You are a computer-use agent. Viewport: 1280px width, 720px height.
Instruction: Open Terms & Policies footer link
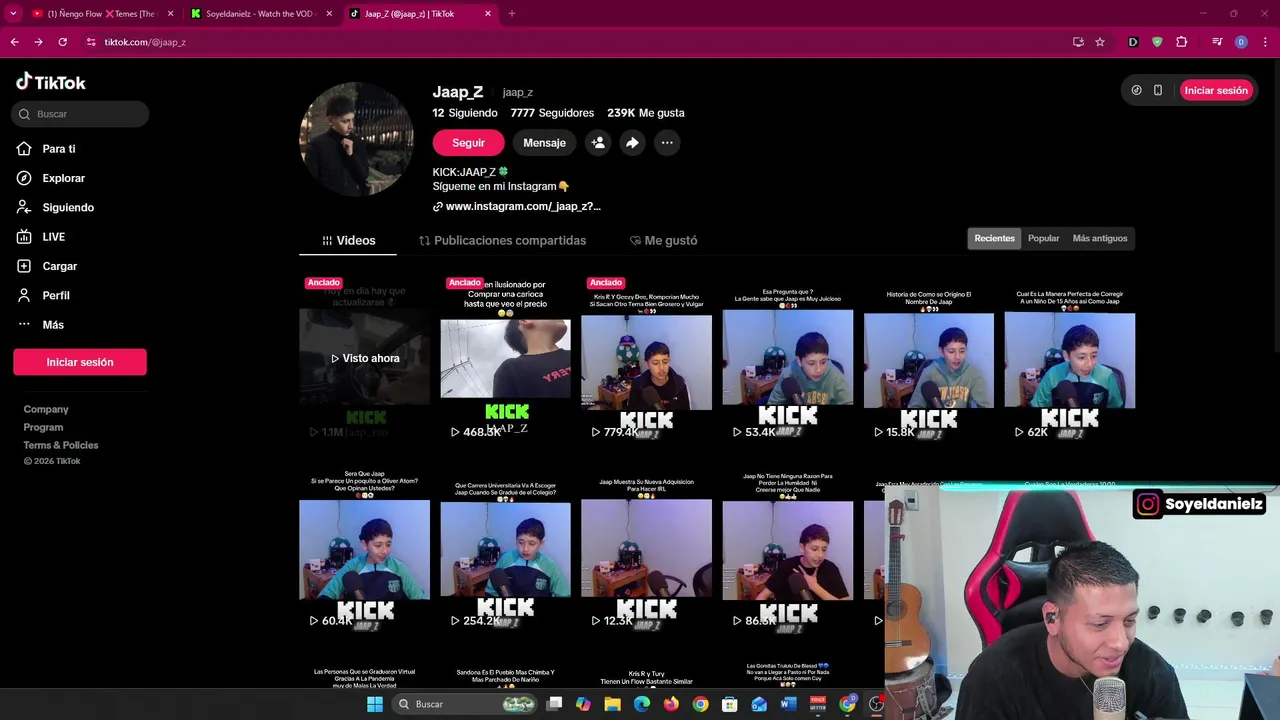61,445
